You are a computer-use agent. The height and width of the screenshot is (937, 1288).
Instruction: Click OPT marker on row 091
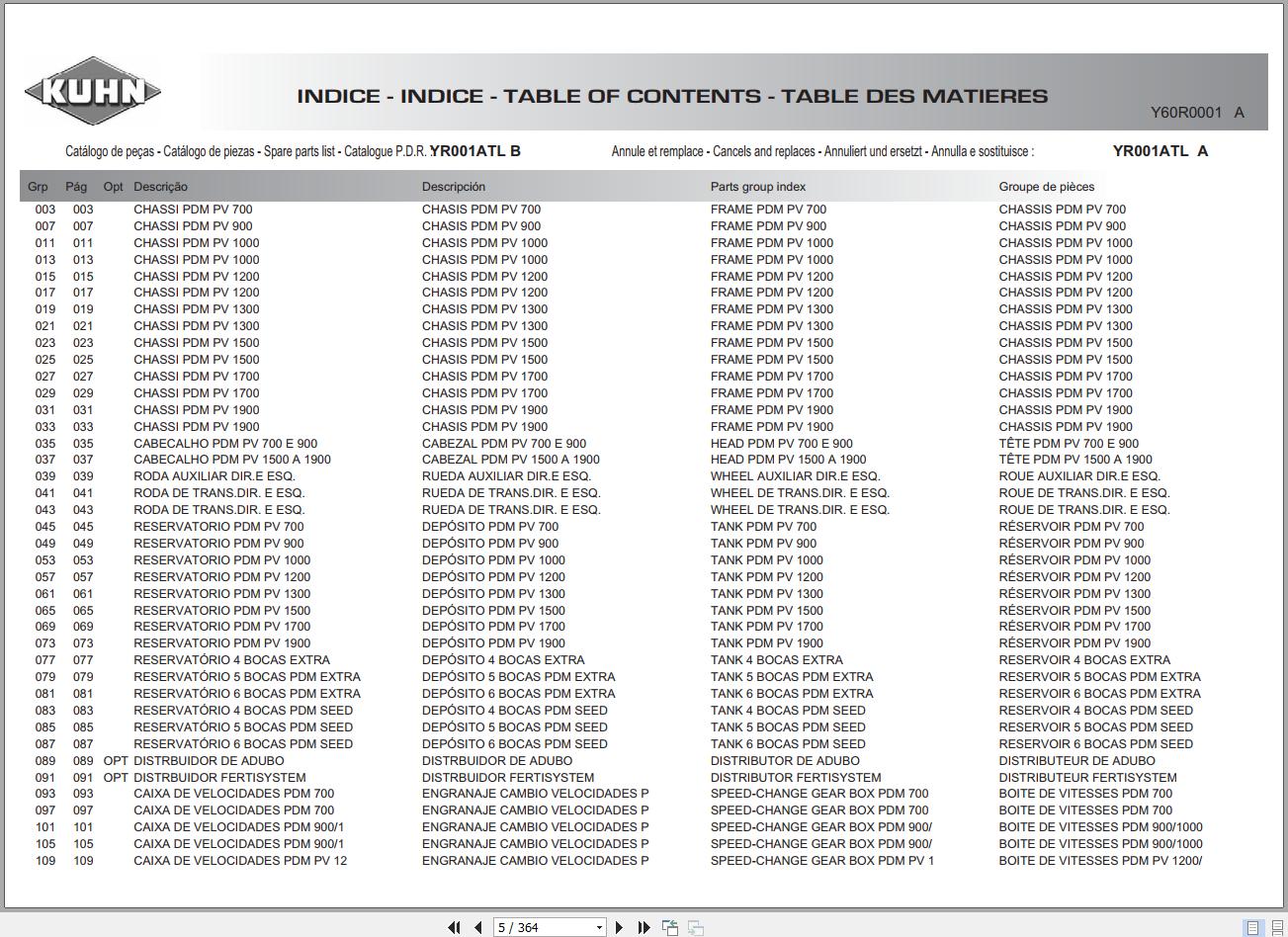116,778
